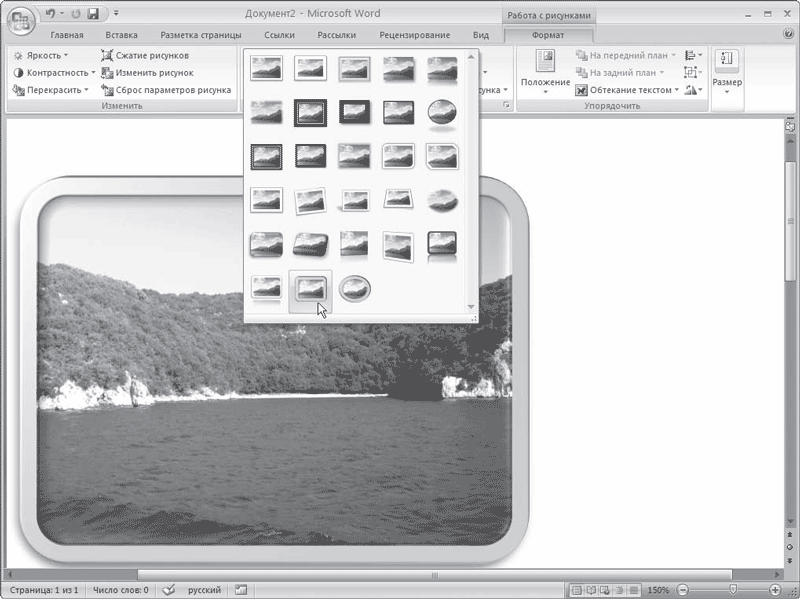Open the Перекрасить recolor dropdown
The image size is (800, 599).
click(51, 90)
